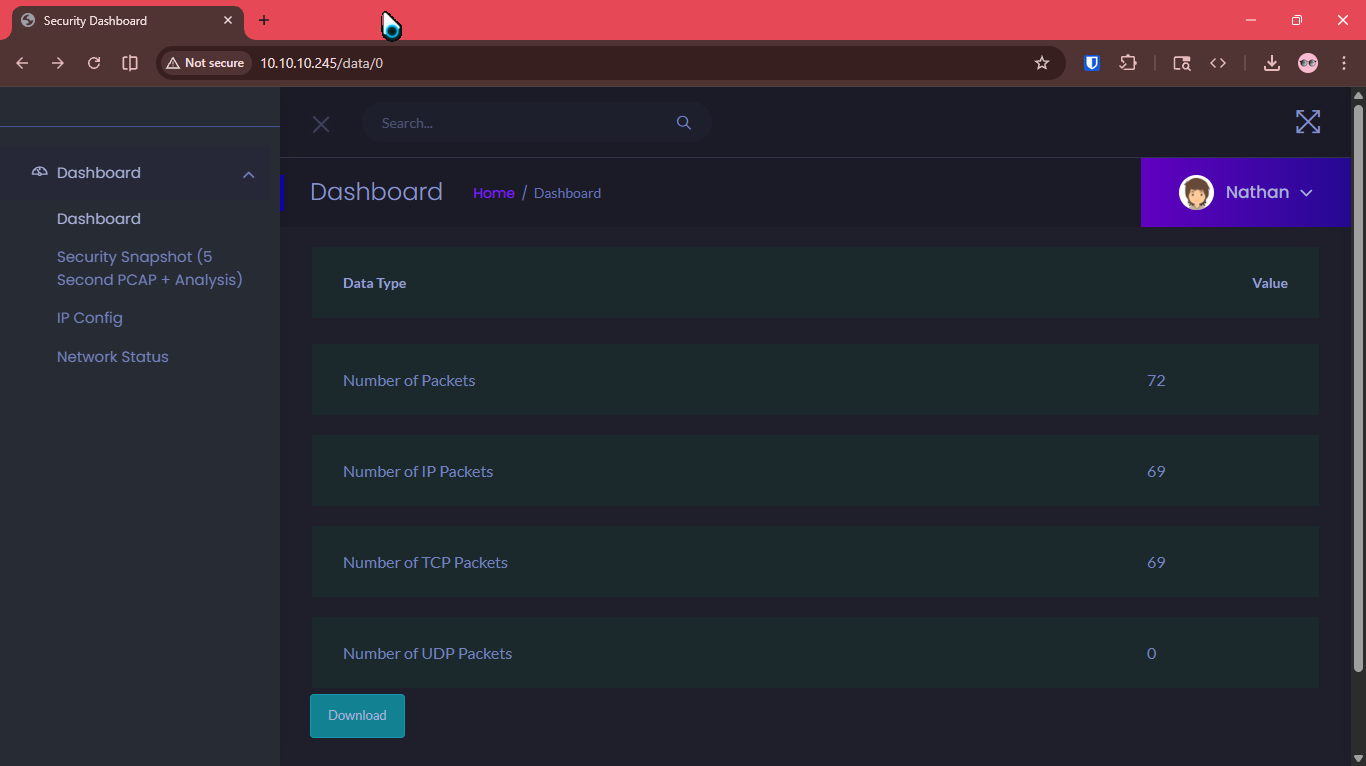The image size is (1366, 766).
Task: Download the PCAP file
Action: click(357, 716)
